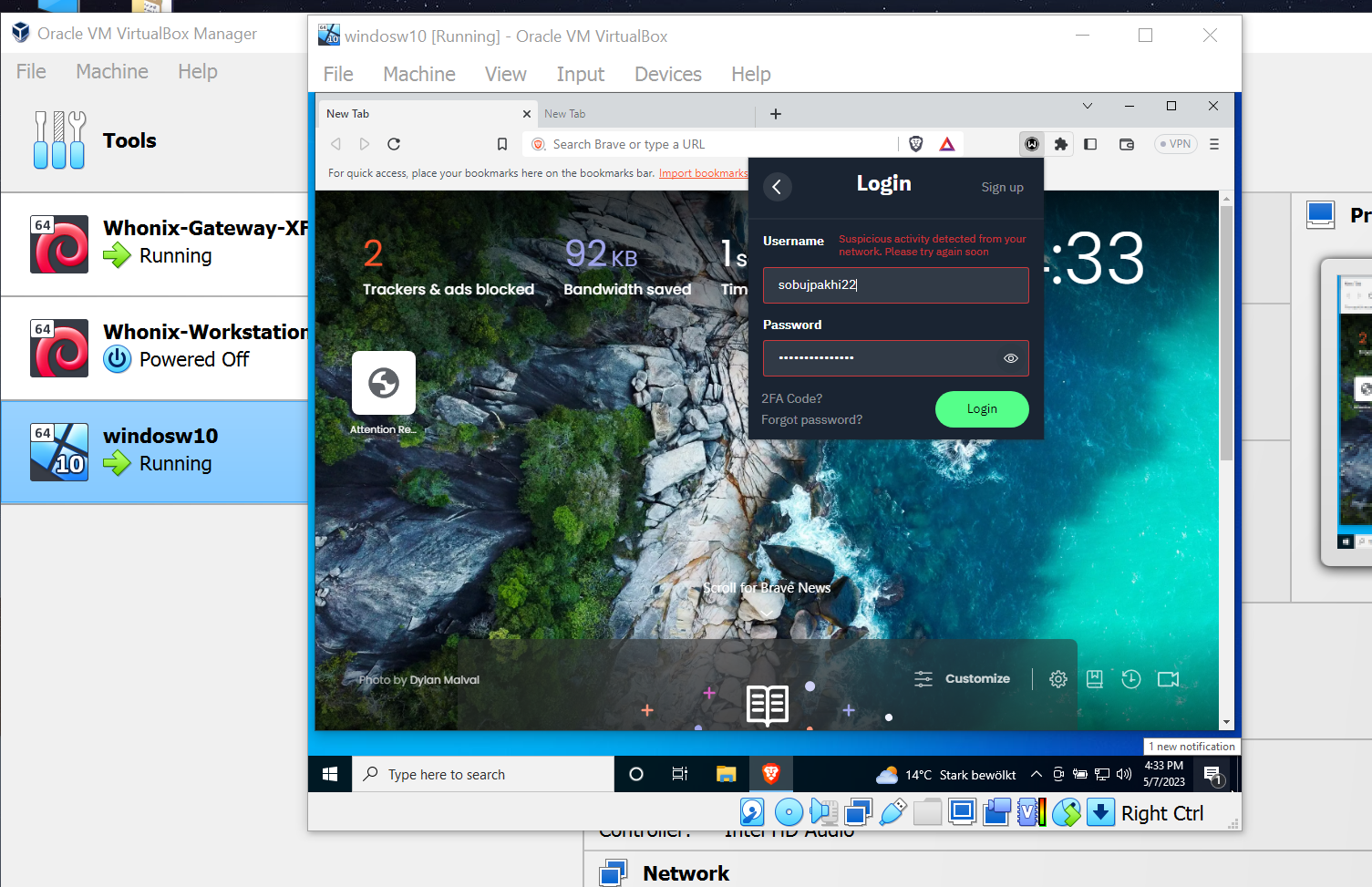This screenshot has height=887, width=1372.
Task: Click the Search Brave or type a URL bar
Action: pyautogui.click(x=711, y=144)
